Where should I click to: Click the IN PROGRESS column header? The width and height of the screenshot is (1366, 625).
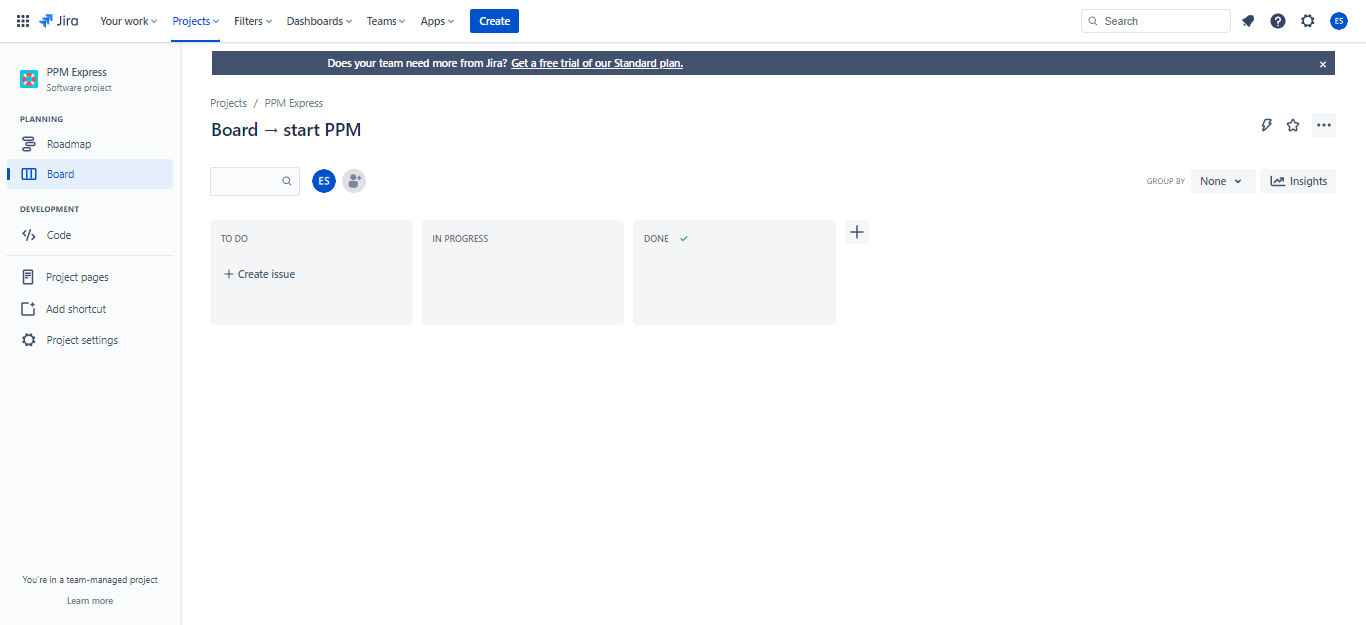coord(460,239)
